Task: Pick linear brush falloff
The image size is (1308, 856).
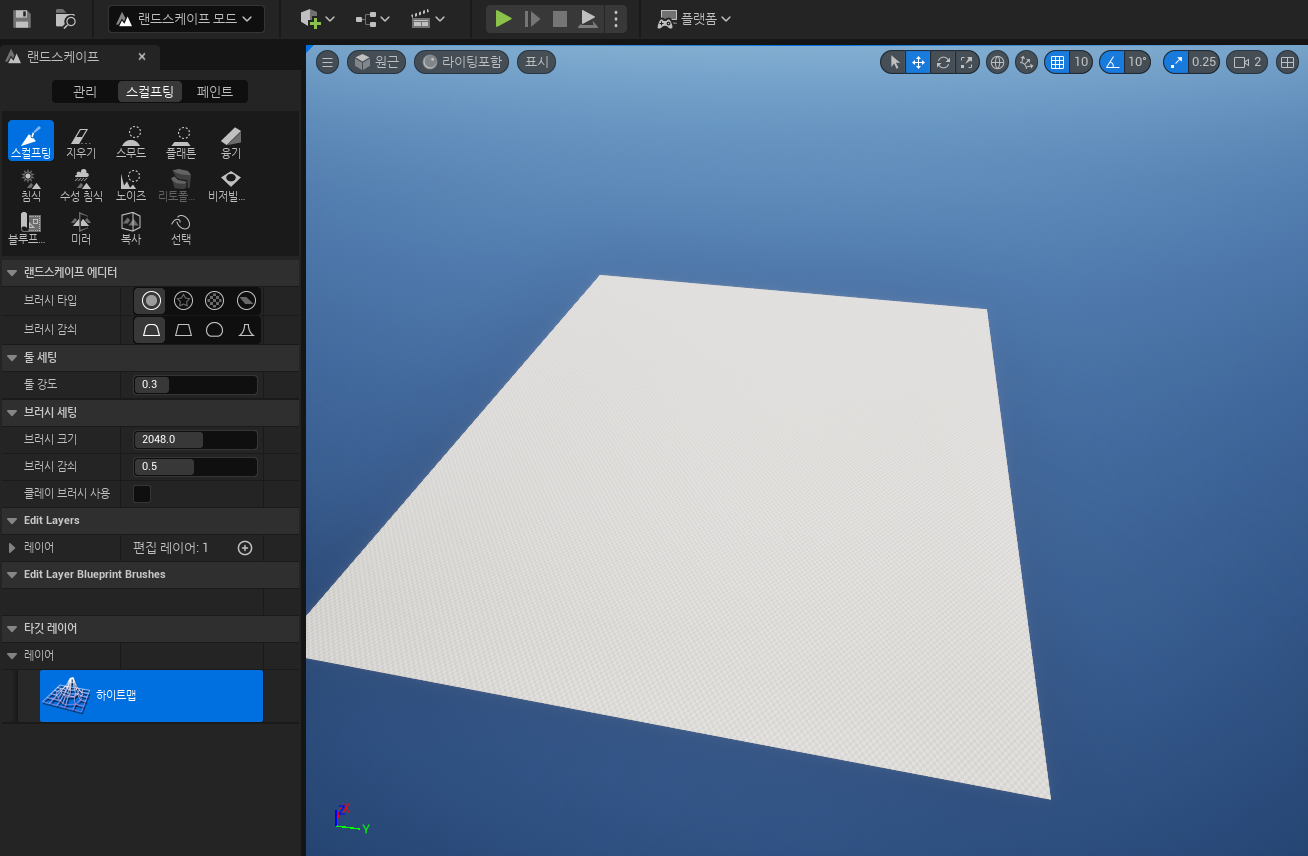Action: click(183, 329)
